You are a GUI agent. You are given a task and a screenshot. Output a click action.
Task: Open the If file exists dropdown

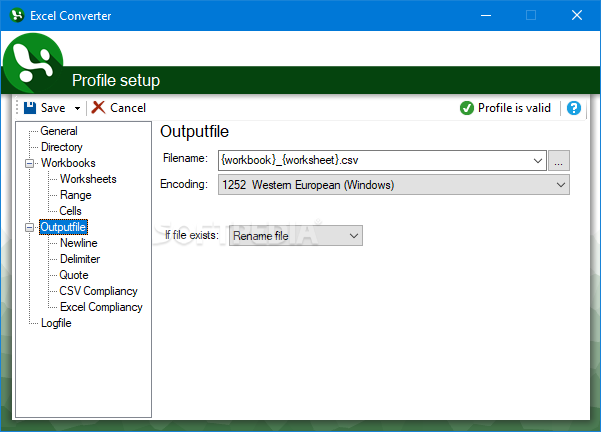tap(296, 236)
